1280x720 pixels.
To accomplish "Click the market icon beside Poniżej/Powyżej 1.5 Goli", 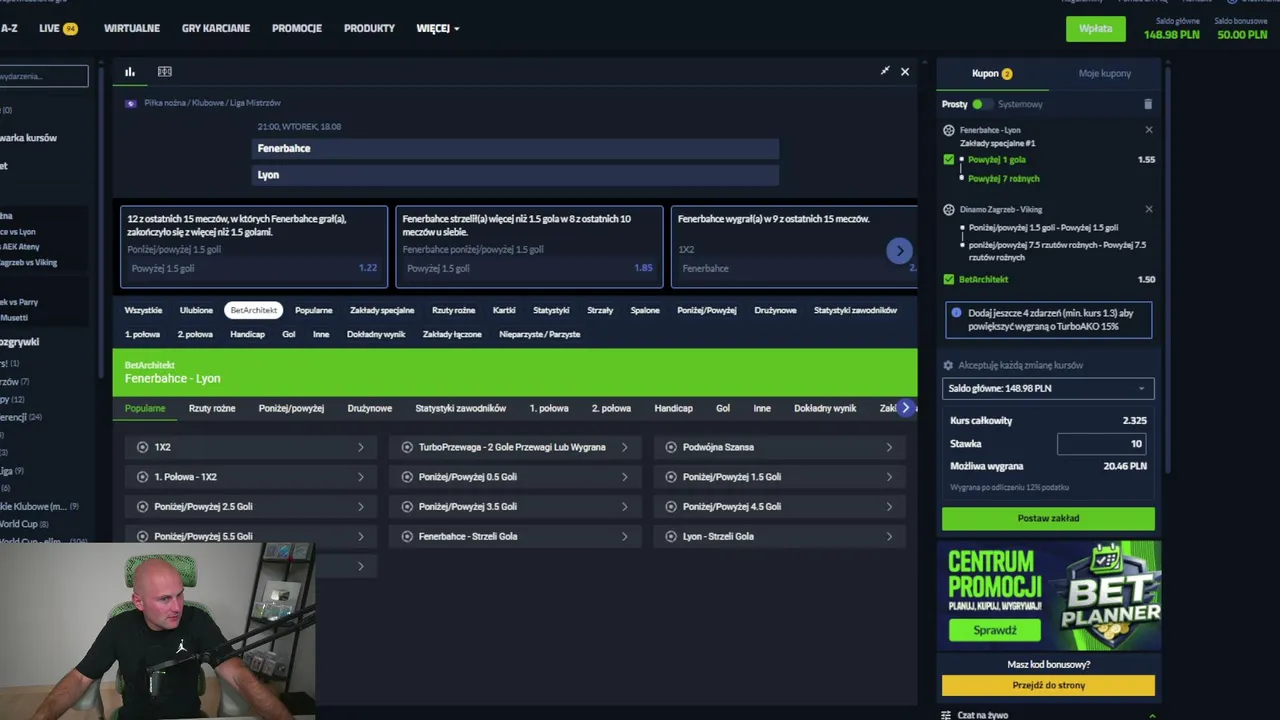I will point(671,477).
